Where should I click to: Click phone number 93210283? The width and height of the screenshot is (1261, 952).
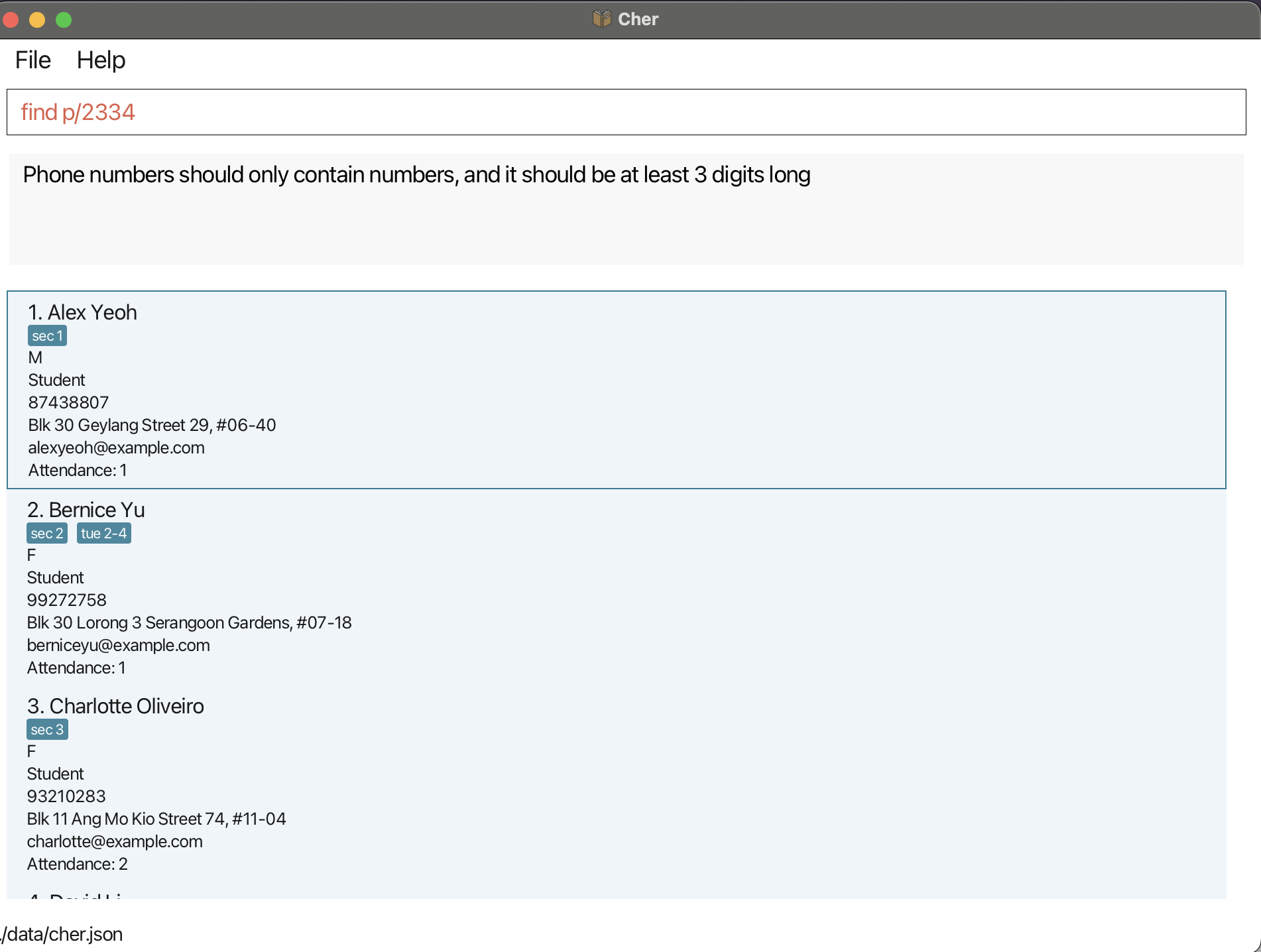tap(66, 796)
